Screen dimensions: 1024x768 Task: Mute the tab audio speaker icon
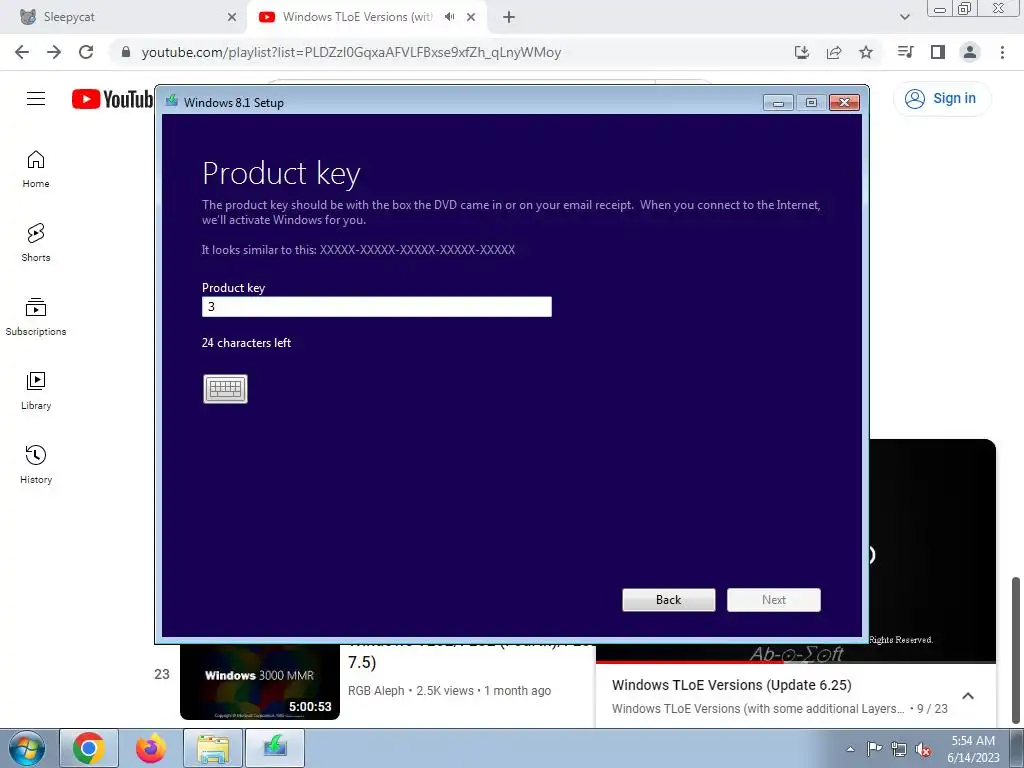tap(449, 17)
